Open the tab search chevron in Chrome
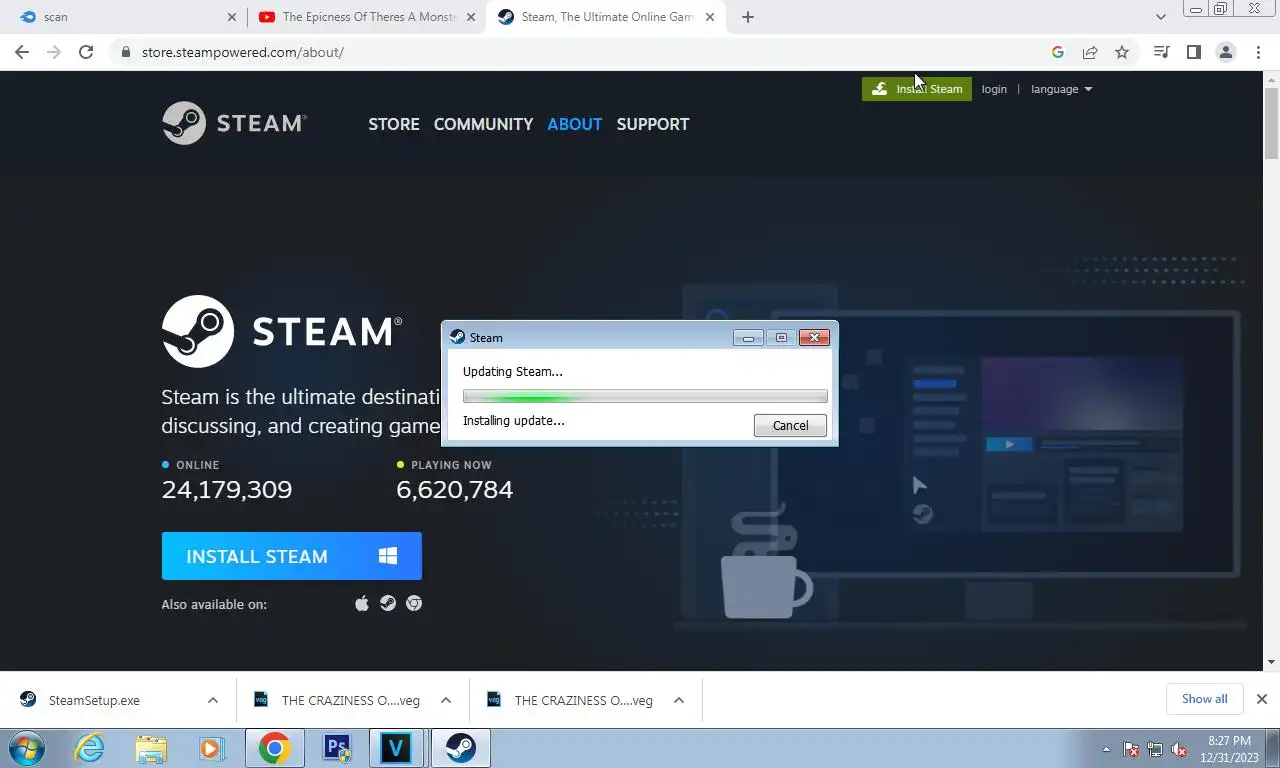Viewport: 1280px width, 768px height. (1161, 17)
